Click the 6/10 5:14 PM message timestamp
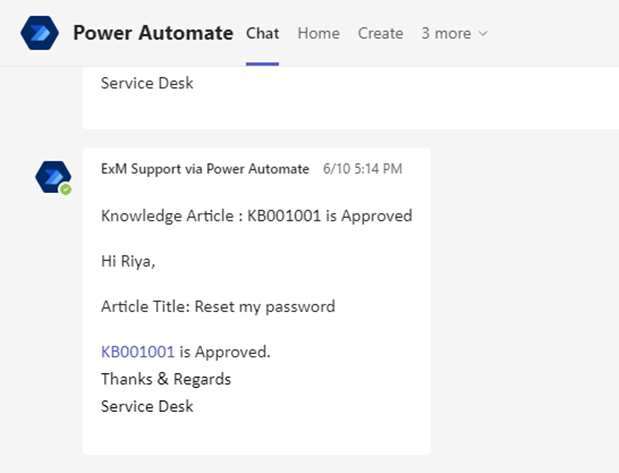The height and width of the screenshot is (473, 619). click(362, 169)
